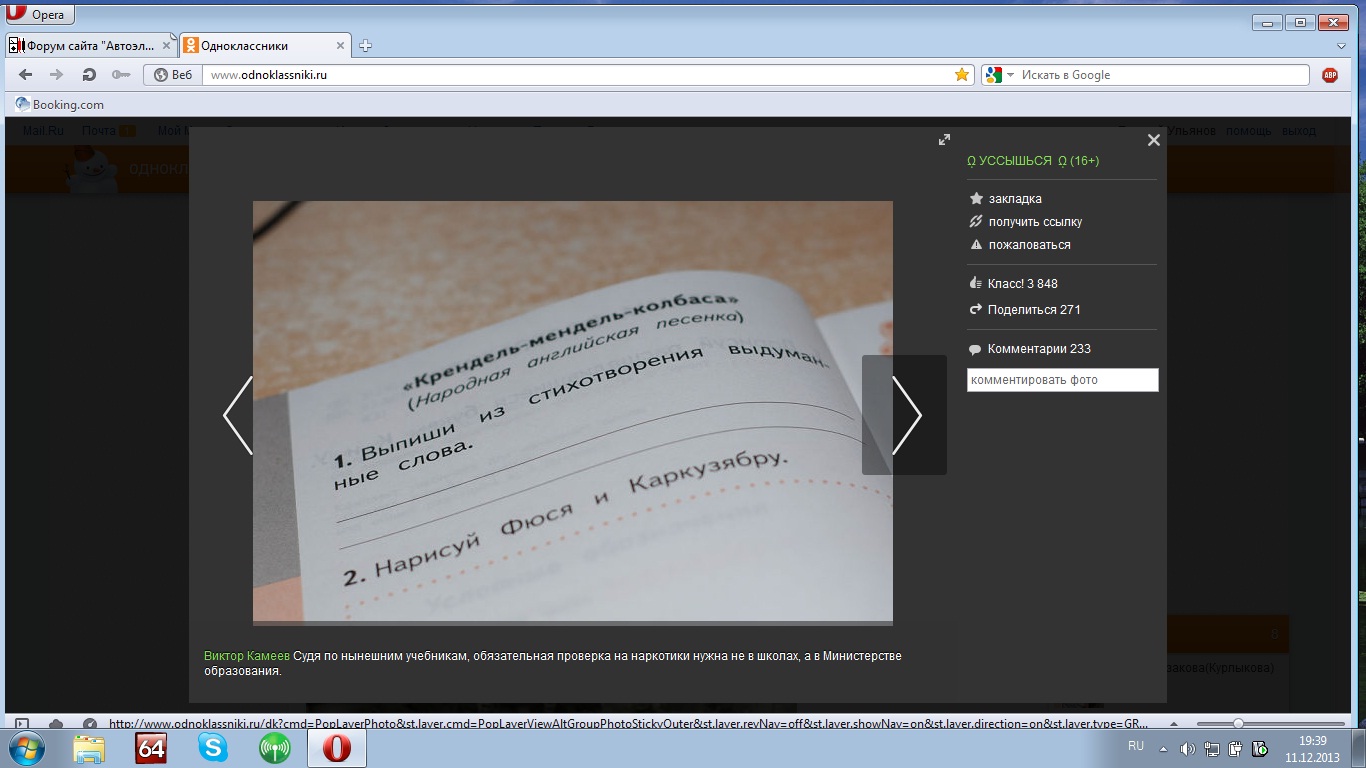Image resolution: width=1366 pixels, height=768 pixels.
Task: Report photo via пожаловаться
Action: point(1020,245)
